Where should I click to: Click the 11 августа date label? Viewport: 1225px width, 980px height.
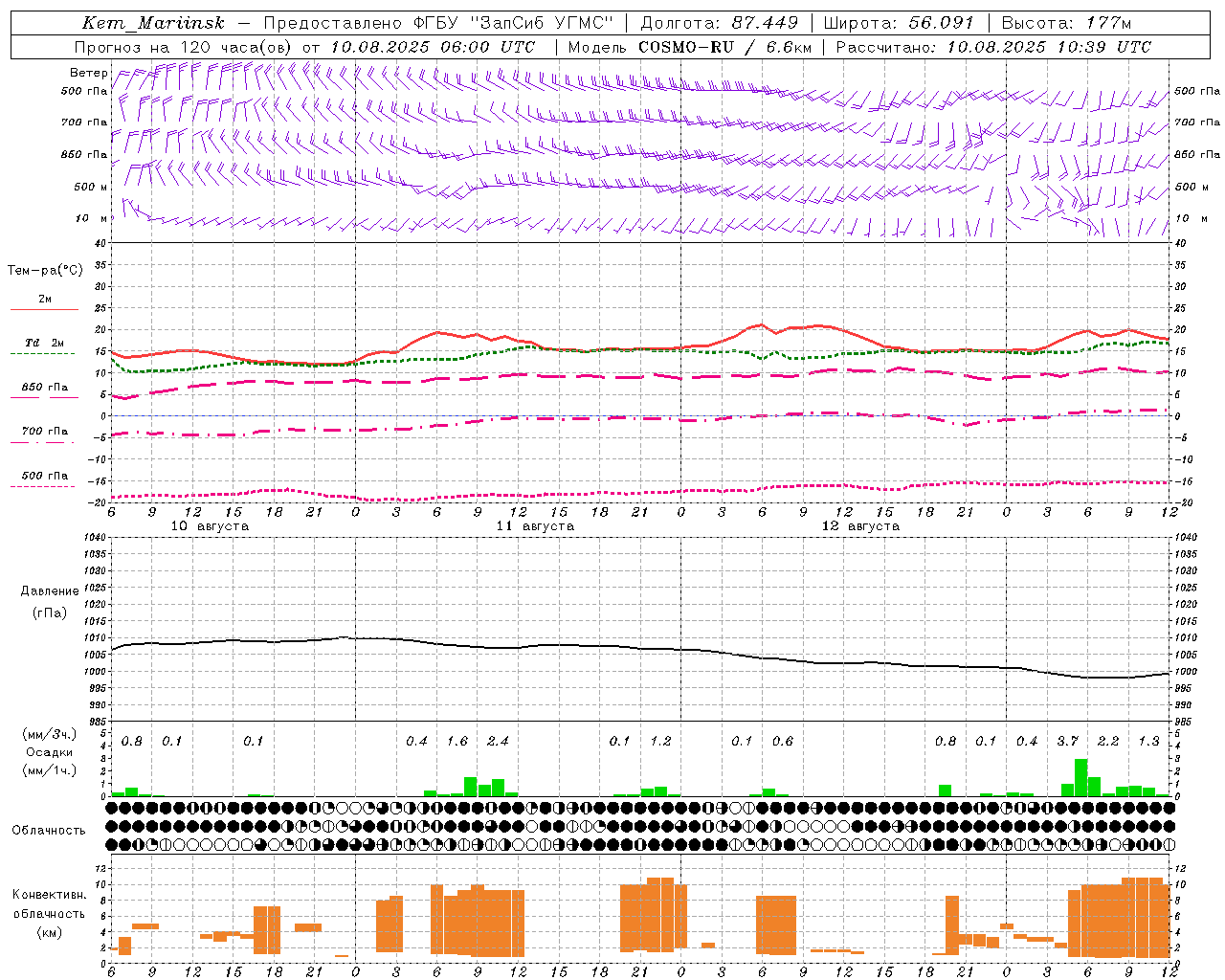[x=535, y=526]
